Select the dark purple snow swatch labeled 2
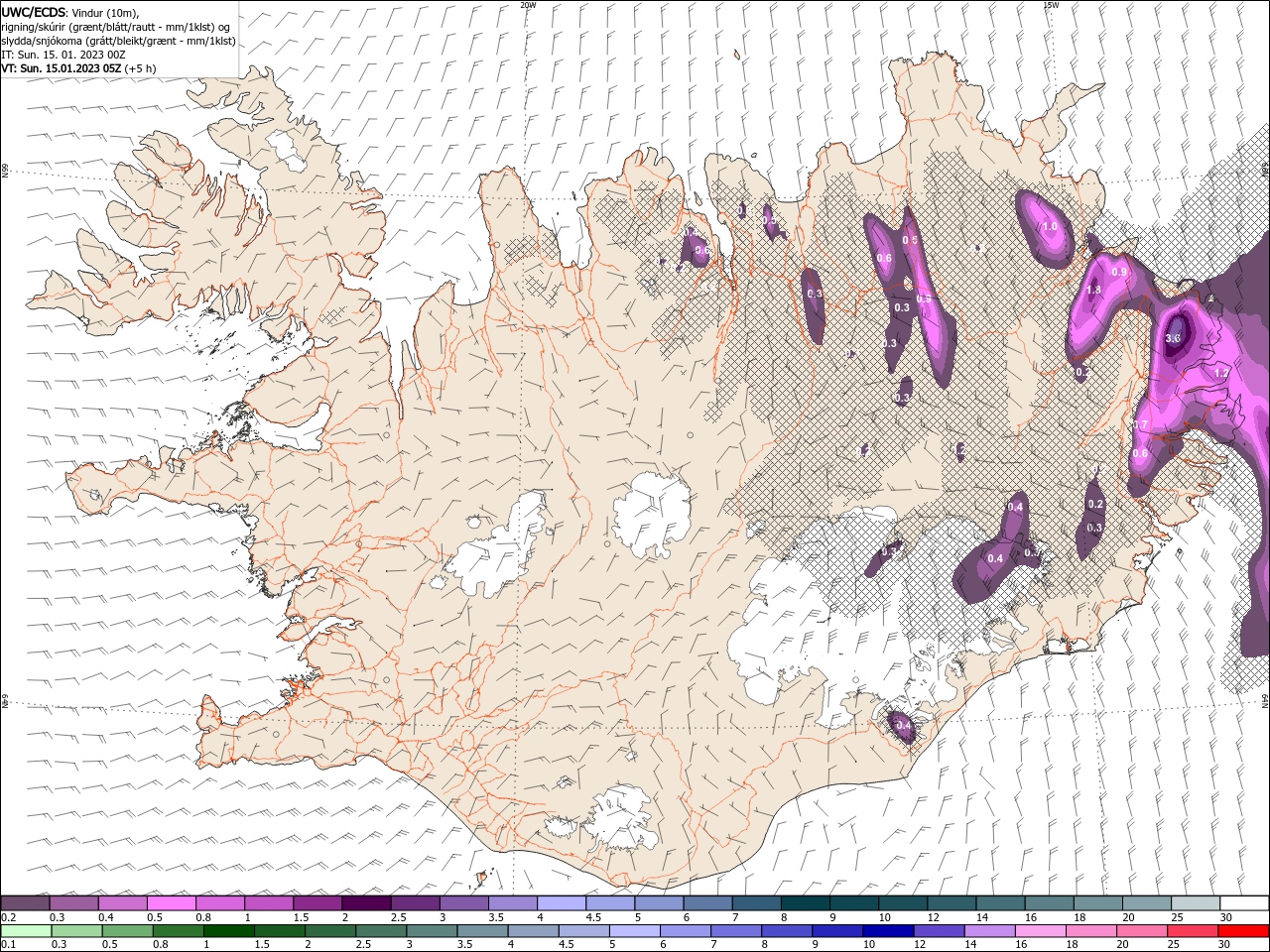This screenshot has width=1270, height=952. point(365,903)
